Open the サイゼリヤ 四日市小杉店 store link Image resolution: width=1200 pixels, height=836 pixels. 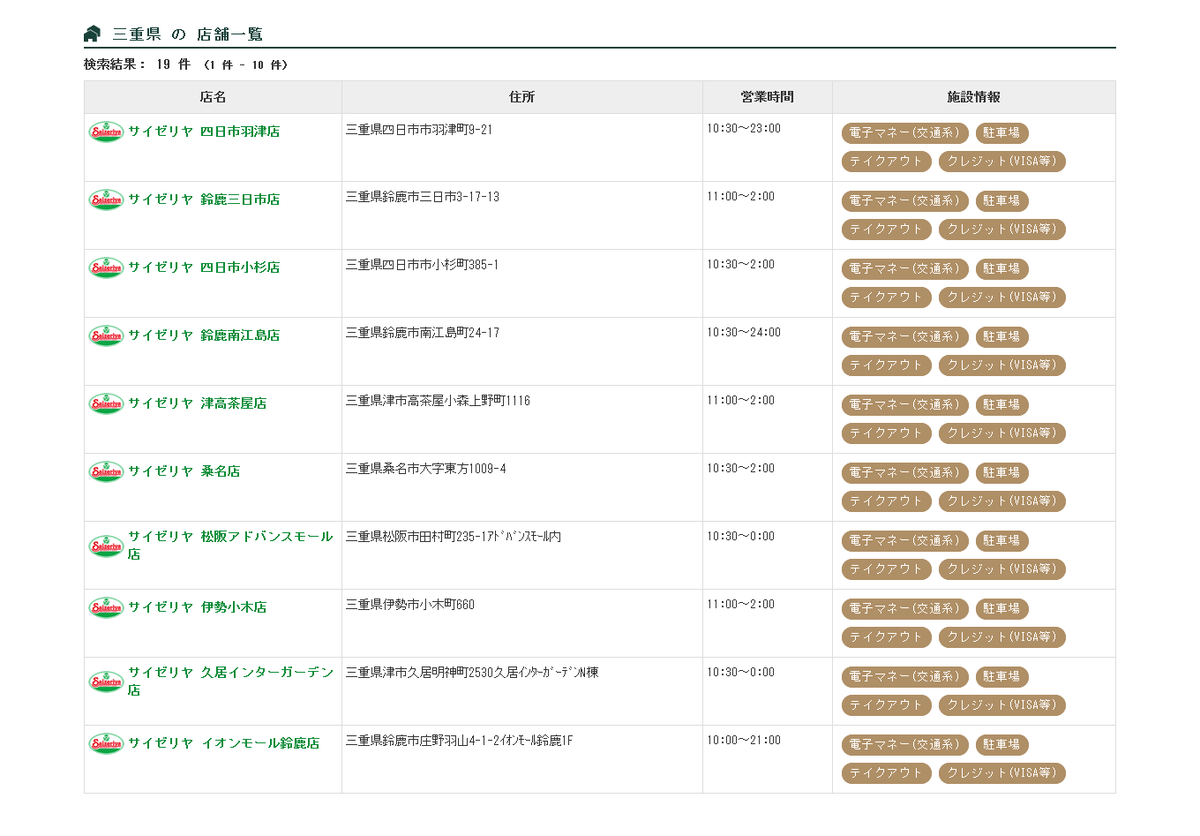(x=204, y=267)
